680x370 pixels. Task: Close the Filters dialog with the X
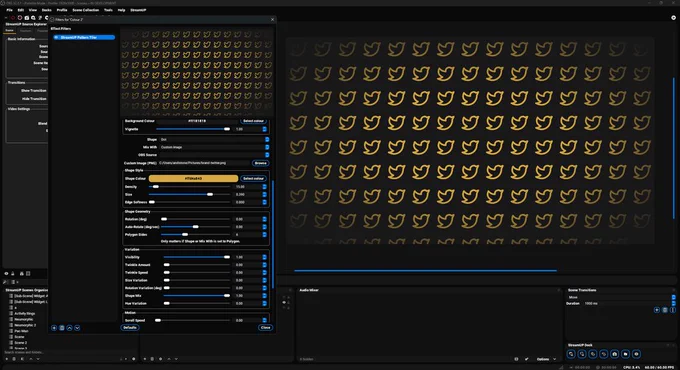click(x=272, y=20)
